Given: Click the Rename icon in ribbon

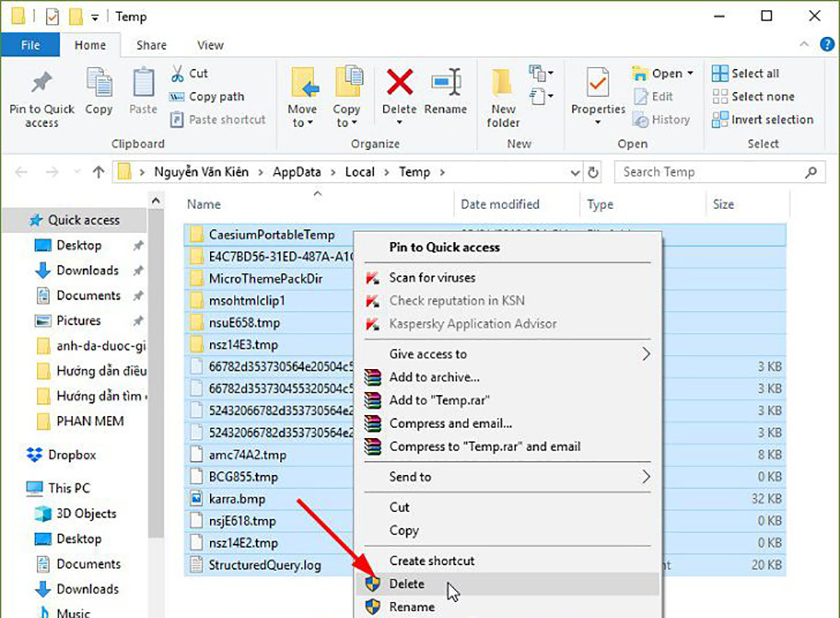Looking at the screenshot, I should pos(446,84).
